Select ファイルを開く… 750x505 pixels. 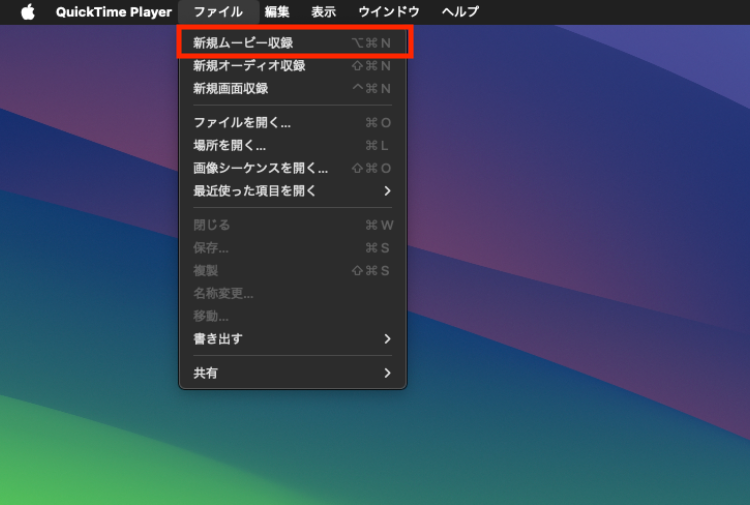tap(293, 123)
